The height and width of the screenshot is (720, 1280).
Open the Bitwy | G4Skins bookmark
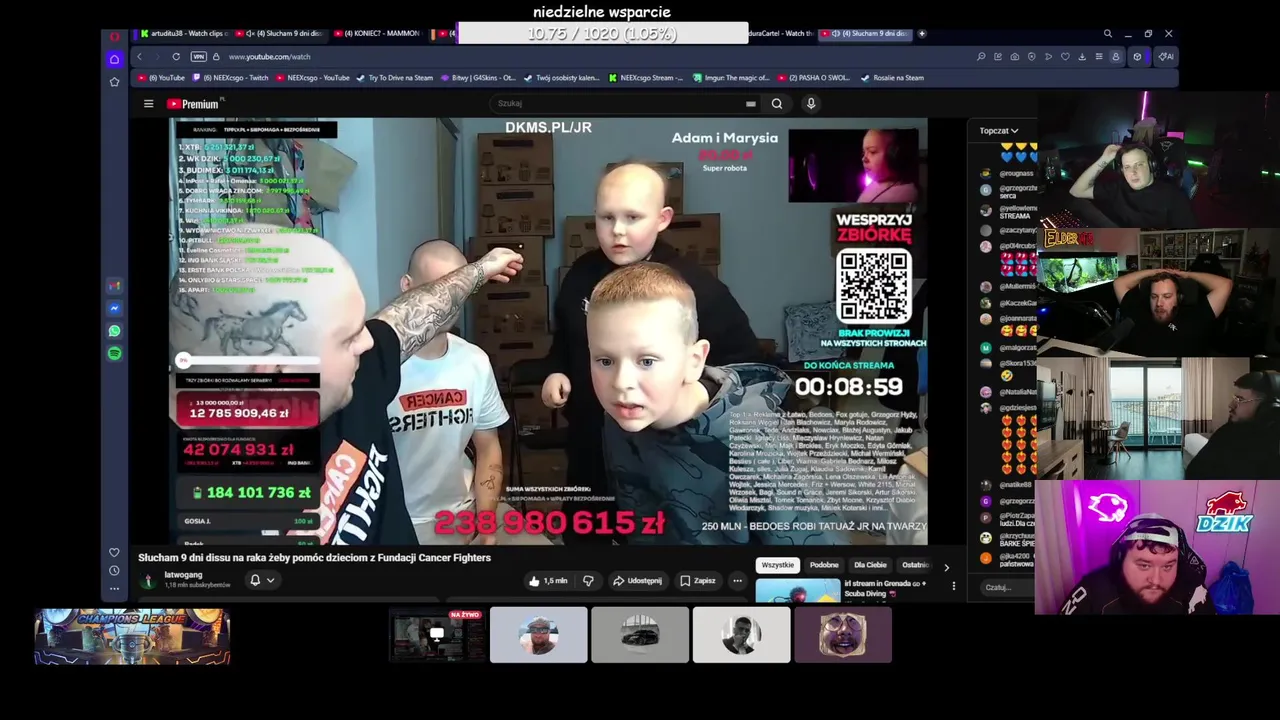point(477,78)
